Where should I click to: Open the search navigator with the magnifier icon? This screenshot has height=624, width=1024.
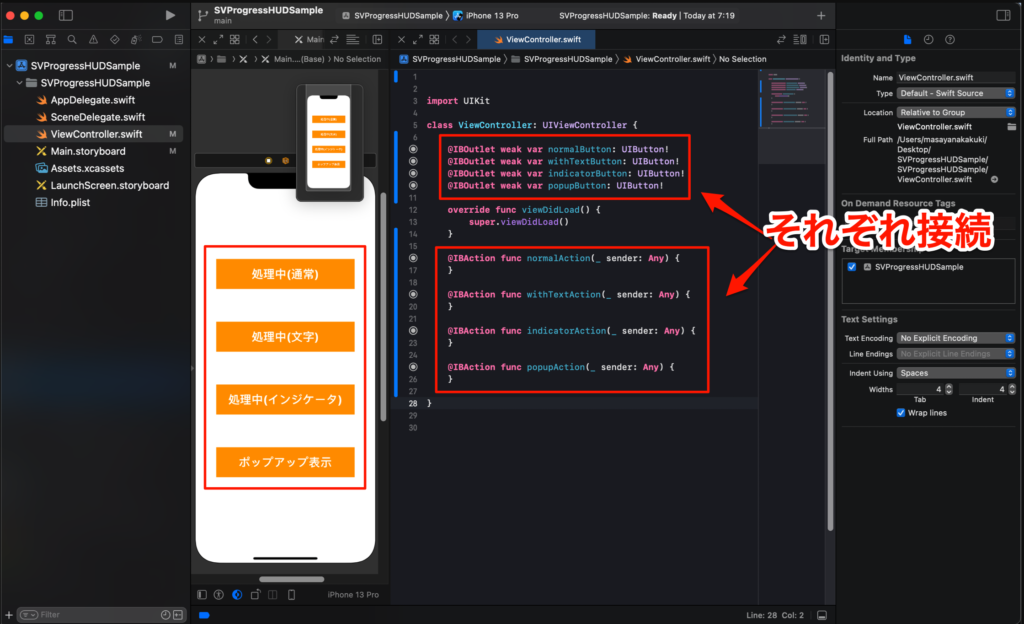click(72, 39)
